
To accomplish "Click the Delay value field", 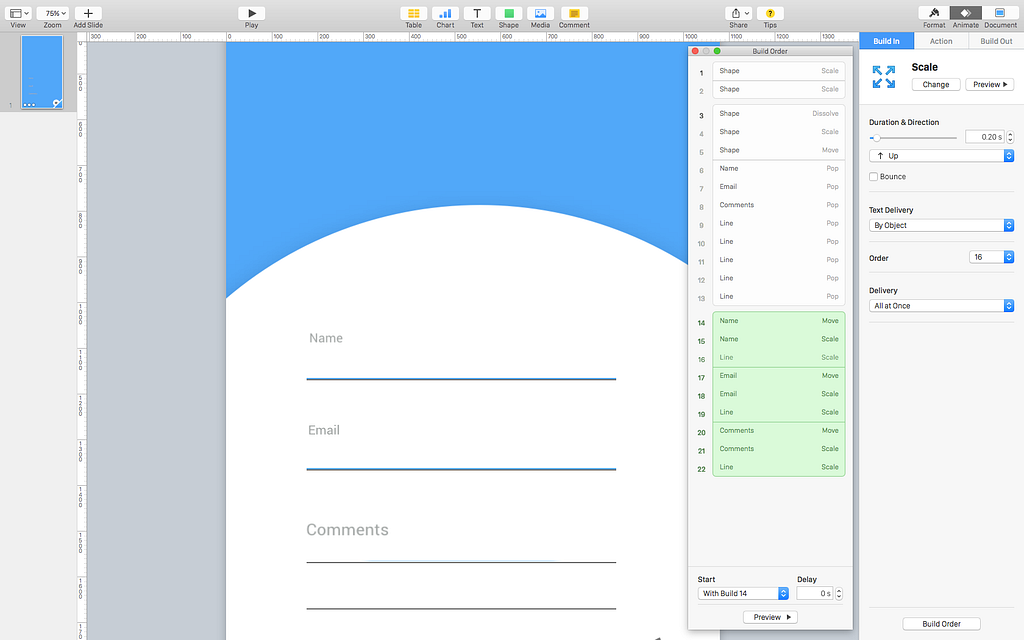I will (814, 594).
